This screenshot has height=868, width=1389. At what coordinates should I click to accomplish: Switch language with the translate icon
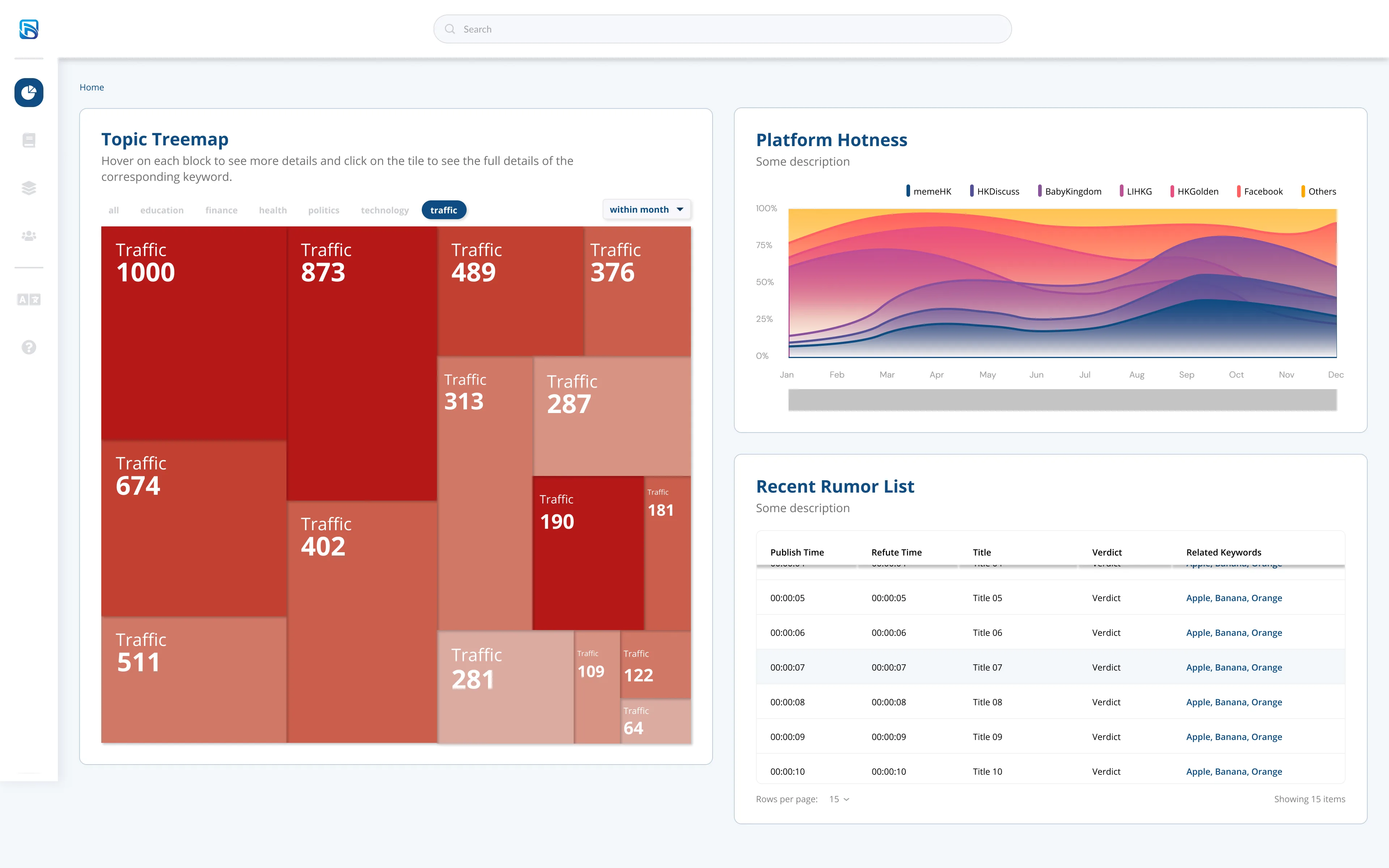(x=29, y=300)
